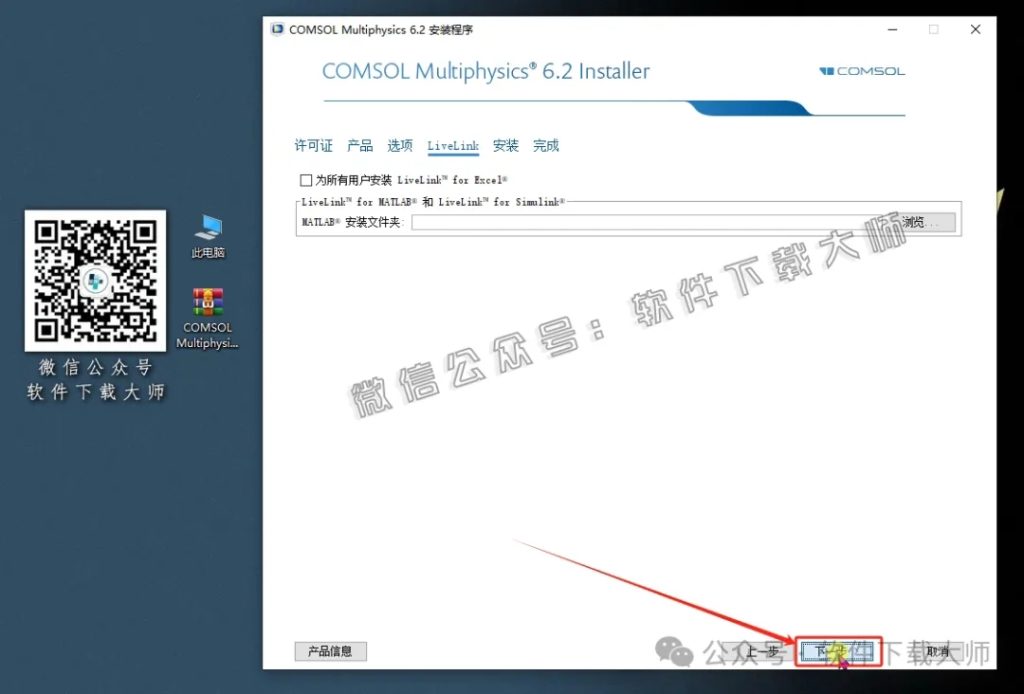Click the 取消 button

tap(936, 651)
